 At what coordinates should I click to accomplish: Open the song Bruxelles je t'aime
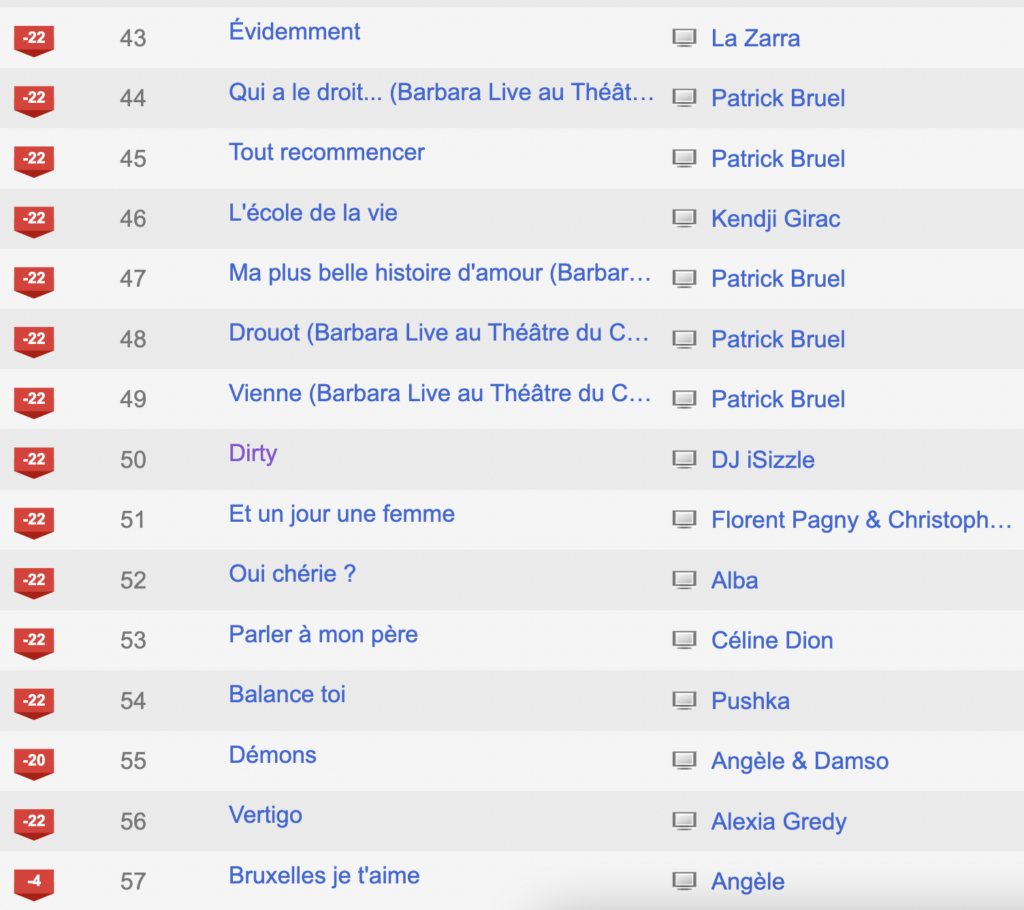click(x=324, y=875)
